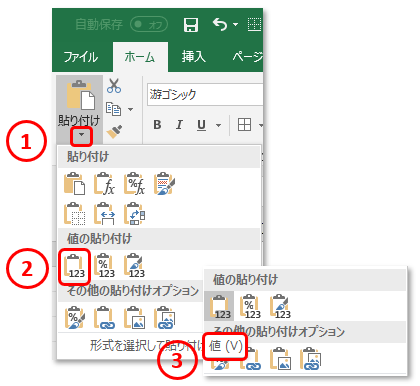Screen dimensions: 420x386
Task: Select Transpose paste icon
Action: pos(134,213)
